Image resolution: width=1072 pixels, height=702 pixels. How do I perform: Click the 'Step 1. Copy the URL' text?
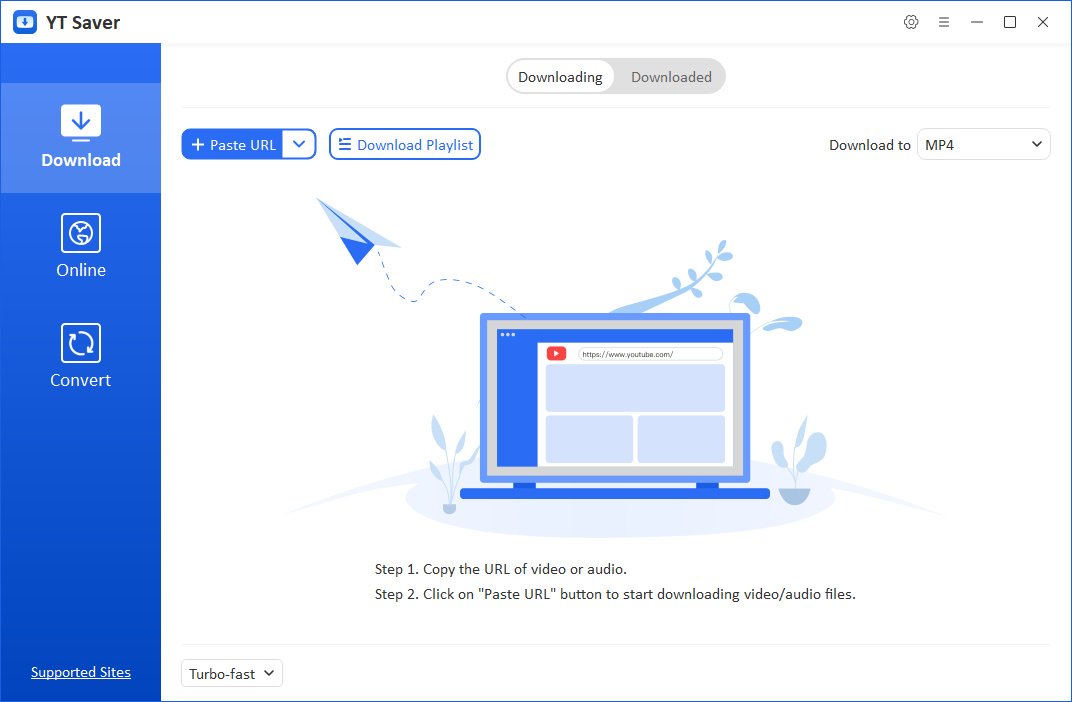pyautogui.click(x=500, y=569)
